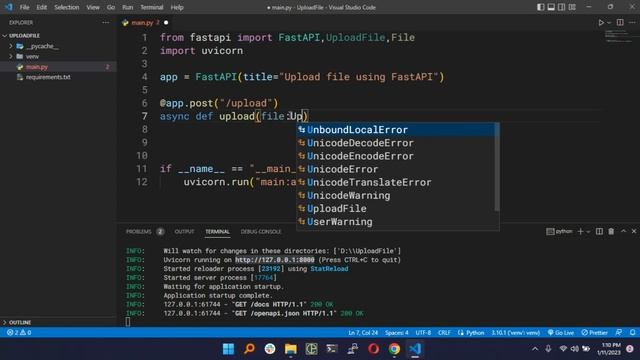Create a new terminal with plus icon
The width and height of the screenshot is (640, 360).
[x=580, y=231]
